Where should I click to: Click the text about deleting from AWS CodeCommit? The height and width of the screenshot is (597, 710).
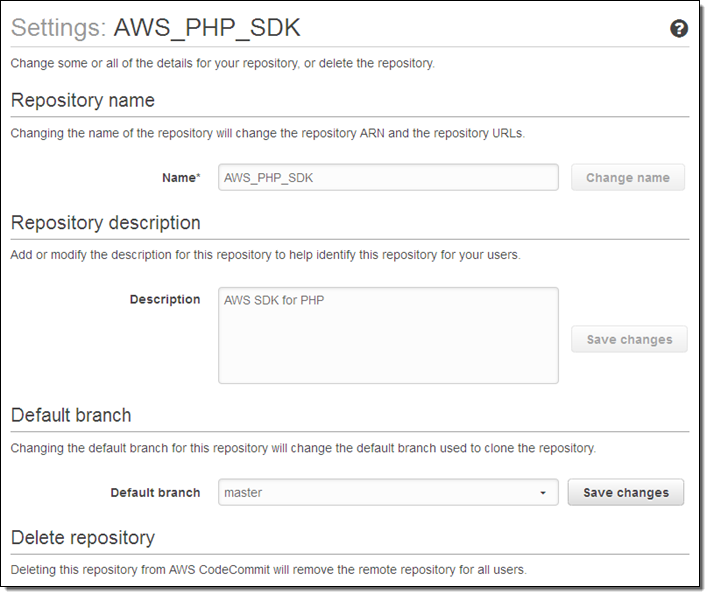point(268,570)
